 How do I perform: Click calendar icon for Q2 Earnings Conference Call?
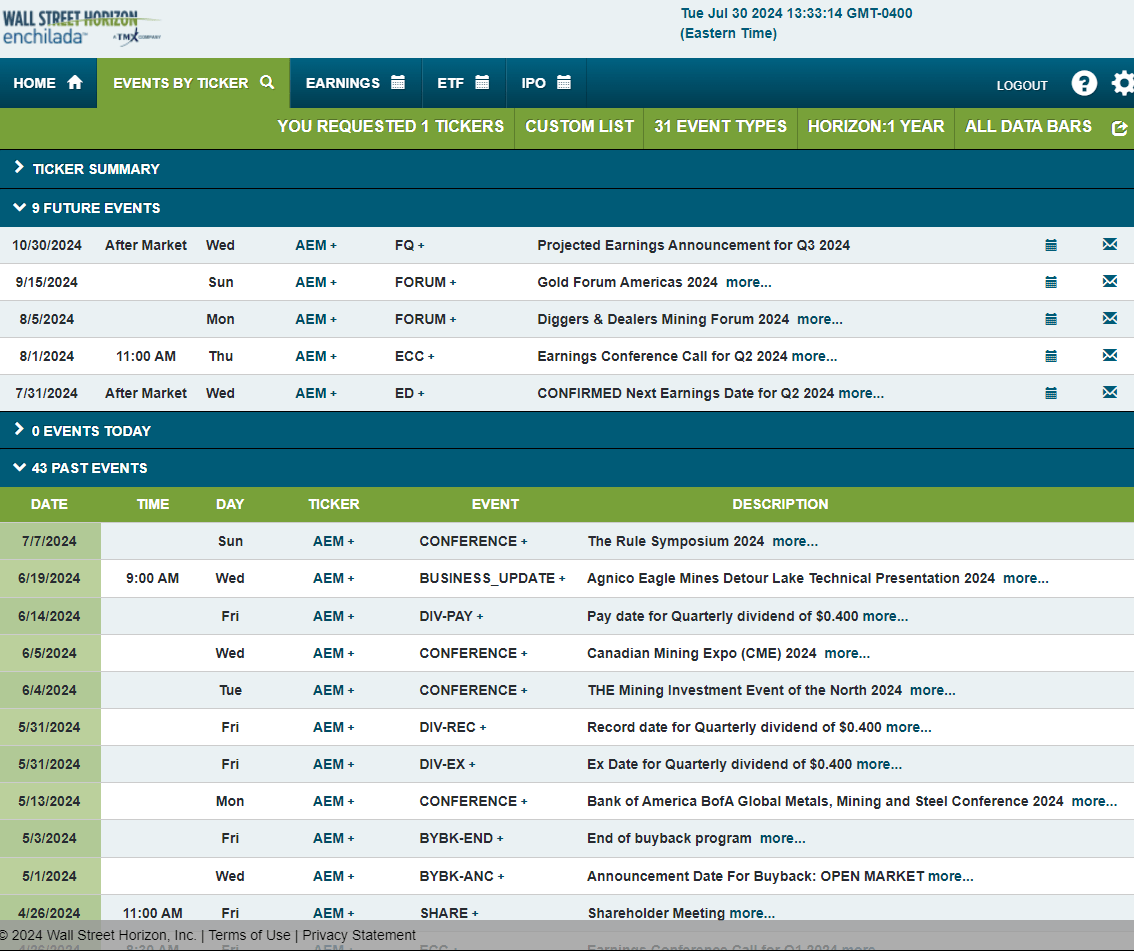click(x=1051, y=356)
